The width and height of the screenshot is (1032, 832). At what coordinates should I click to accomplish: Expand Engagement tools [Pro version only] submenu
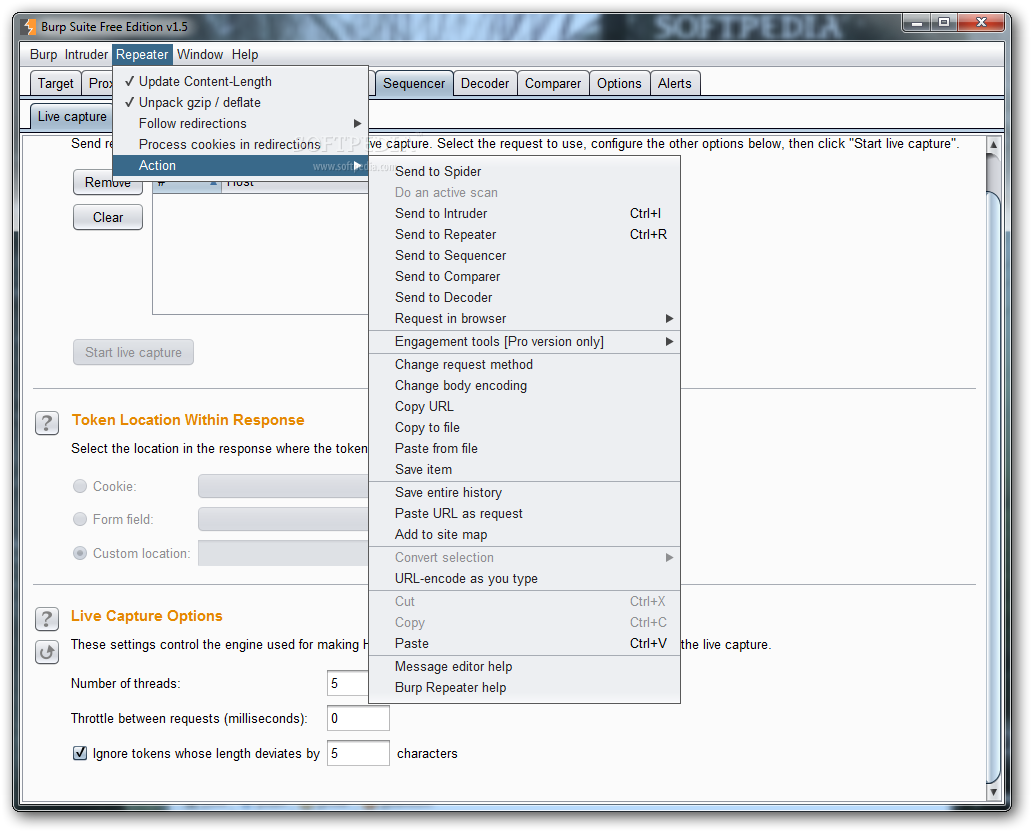(x=524, y=342)
